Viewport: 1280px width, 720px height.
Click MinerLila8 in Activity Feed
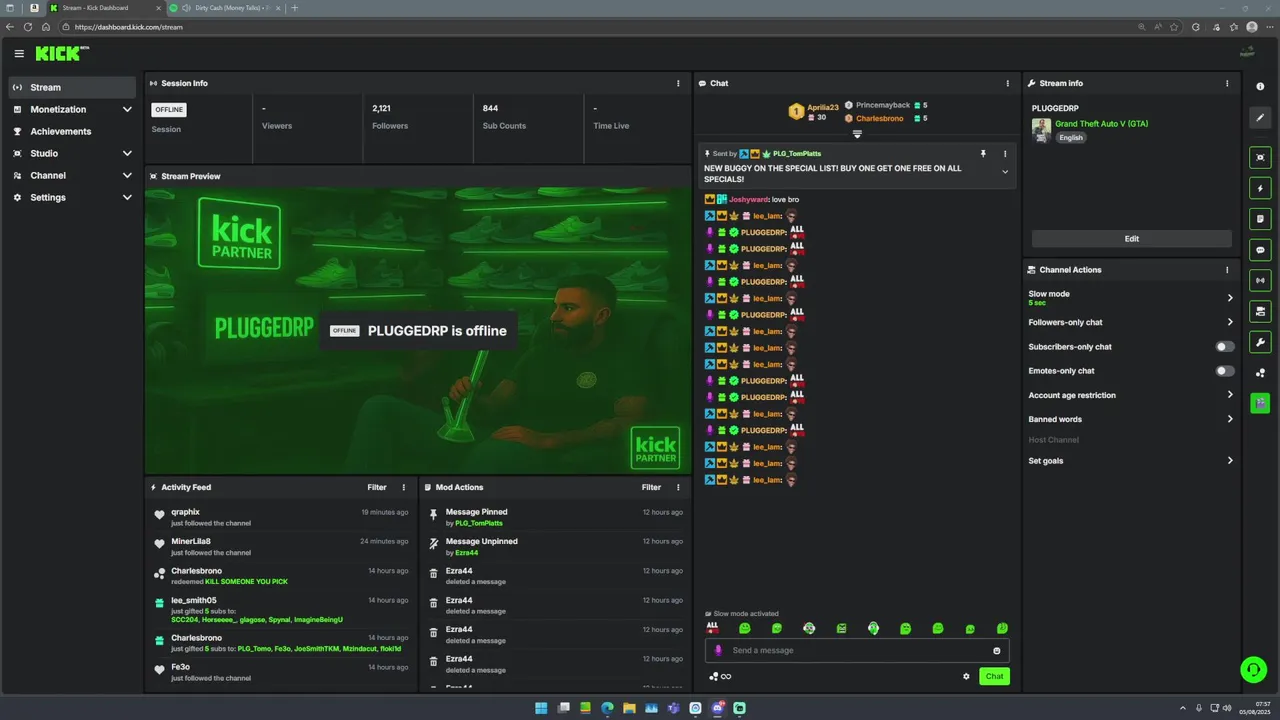(191, 541)
